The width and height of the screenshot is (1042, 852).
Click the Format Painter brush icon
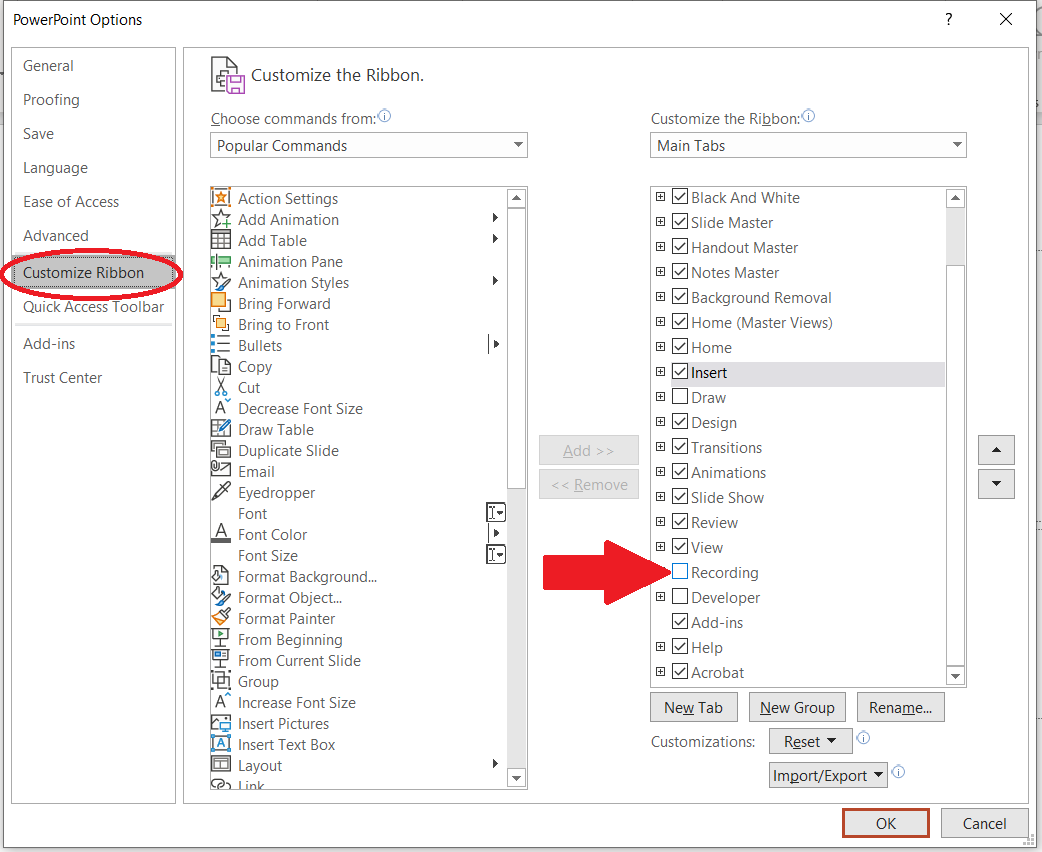[x=221, y=617]
